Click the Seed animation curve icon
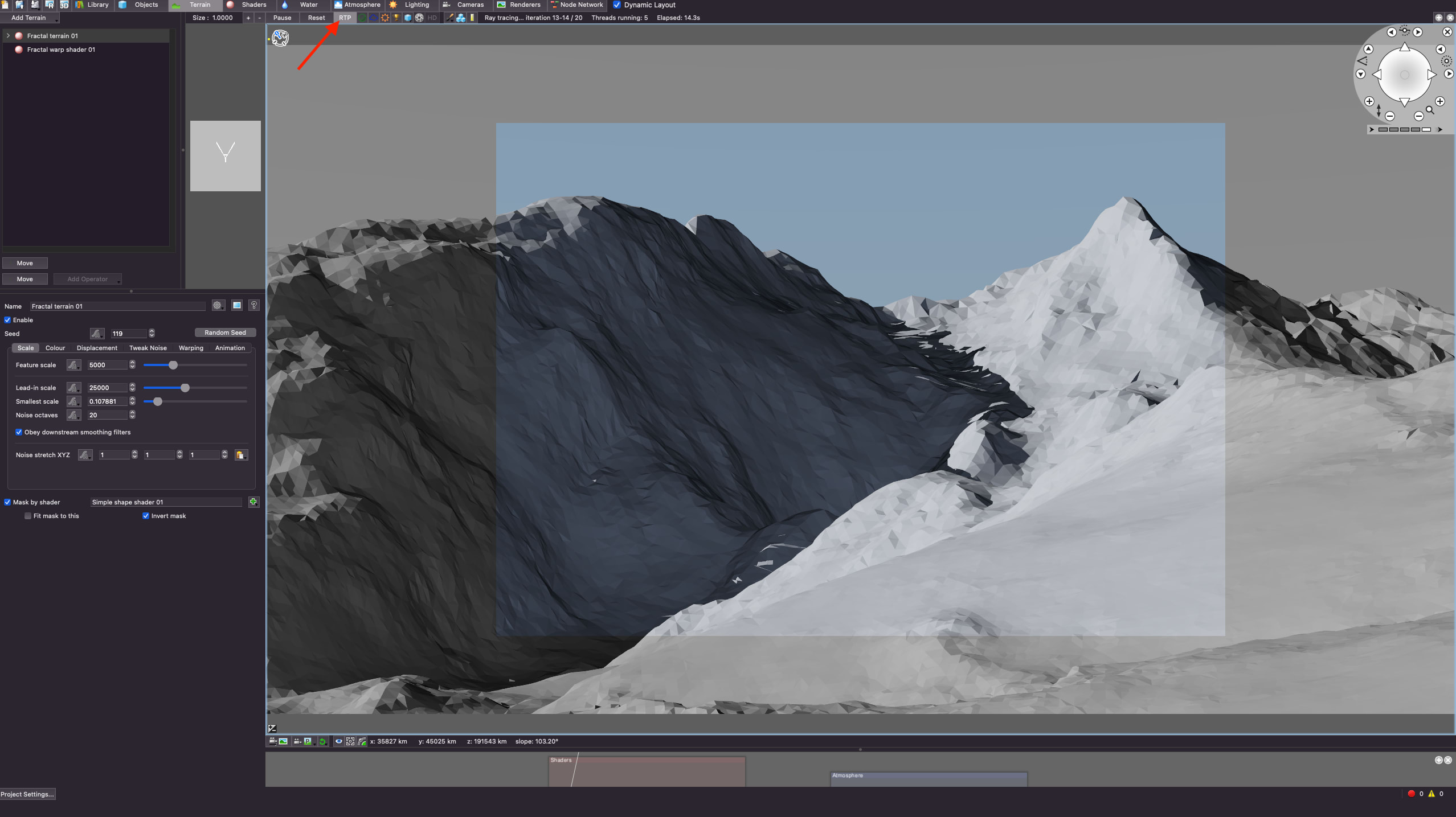 97,334
